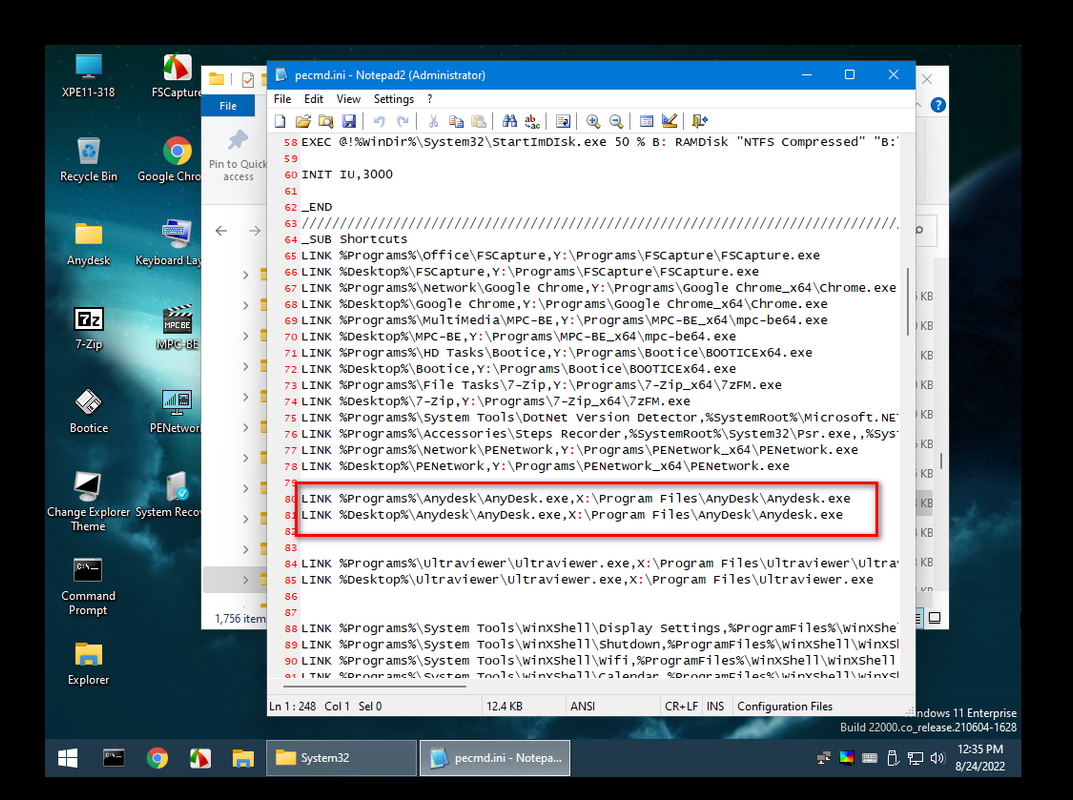Open XPE11-318 desktop icon
The image size is (1073, 800).
pos(88,75)
